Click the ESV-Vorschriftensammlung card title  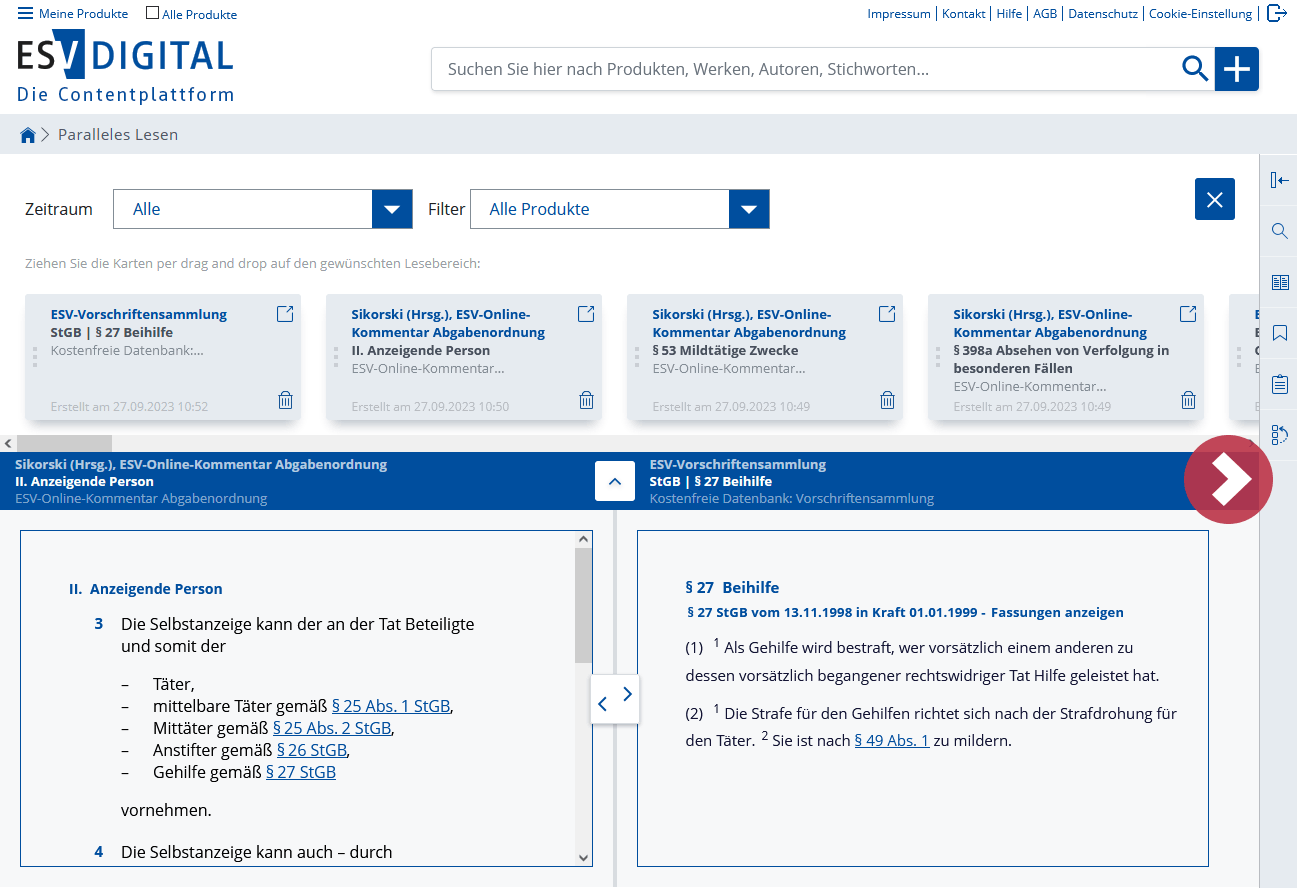tap(139, 314)
